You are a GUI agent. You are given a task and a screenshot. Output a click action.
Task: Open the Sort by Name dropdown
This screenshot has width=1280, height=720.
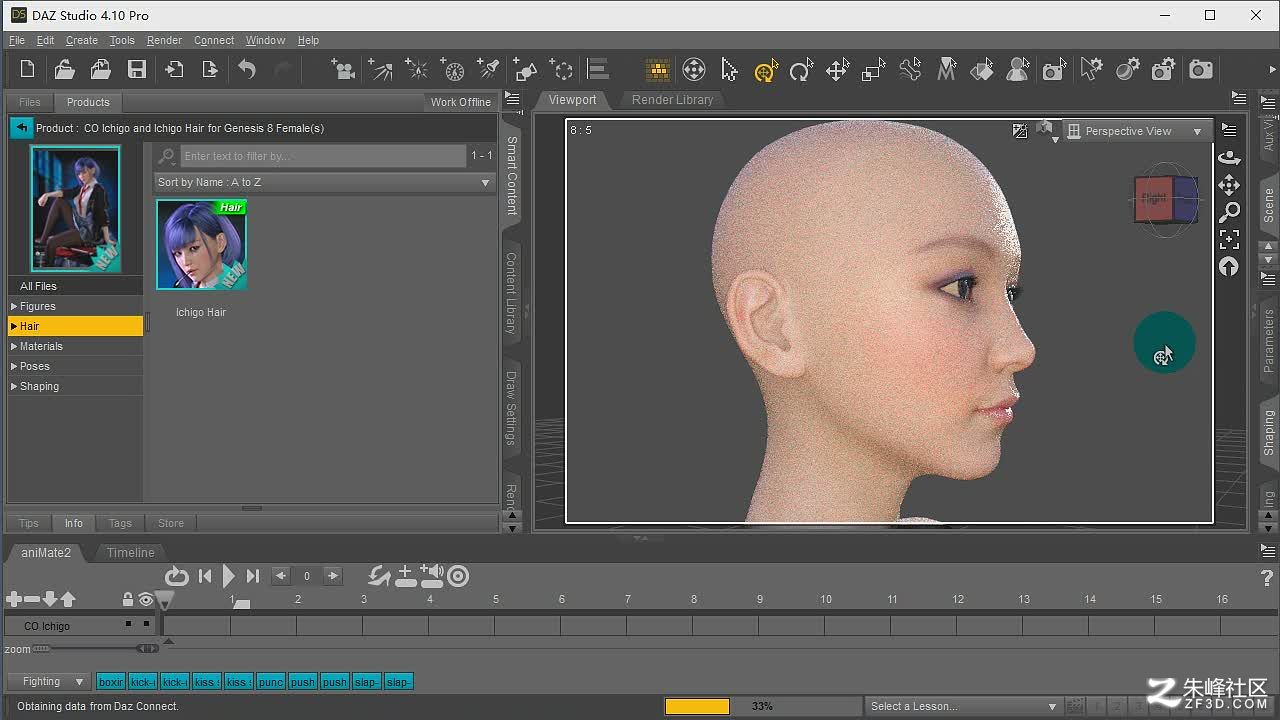coord(324,182)
